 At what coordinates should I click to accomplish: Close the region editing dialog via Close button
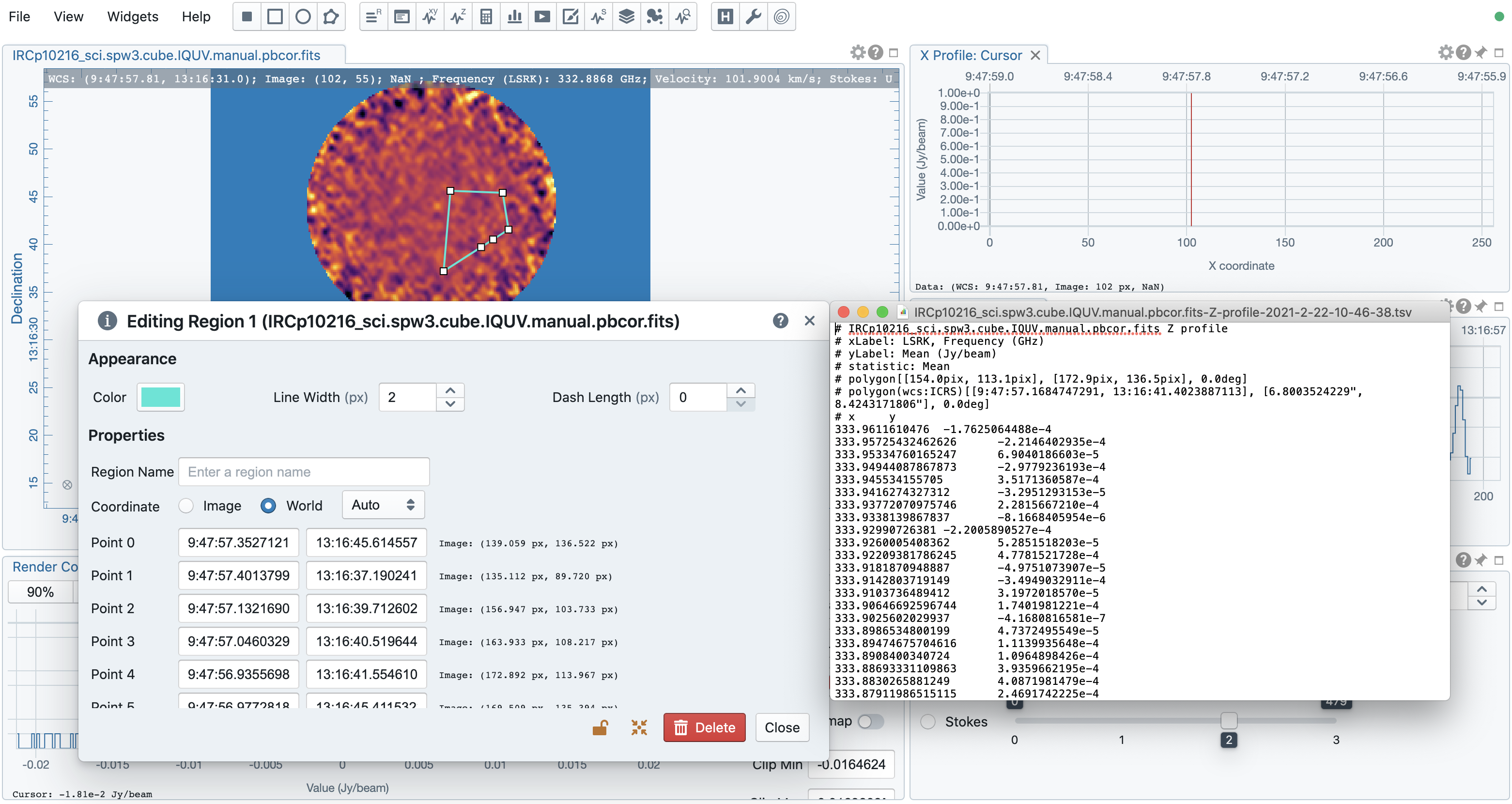(782, 727)
